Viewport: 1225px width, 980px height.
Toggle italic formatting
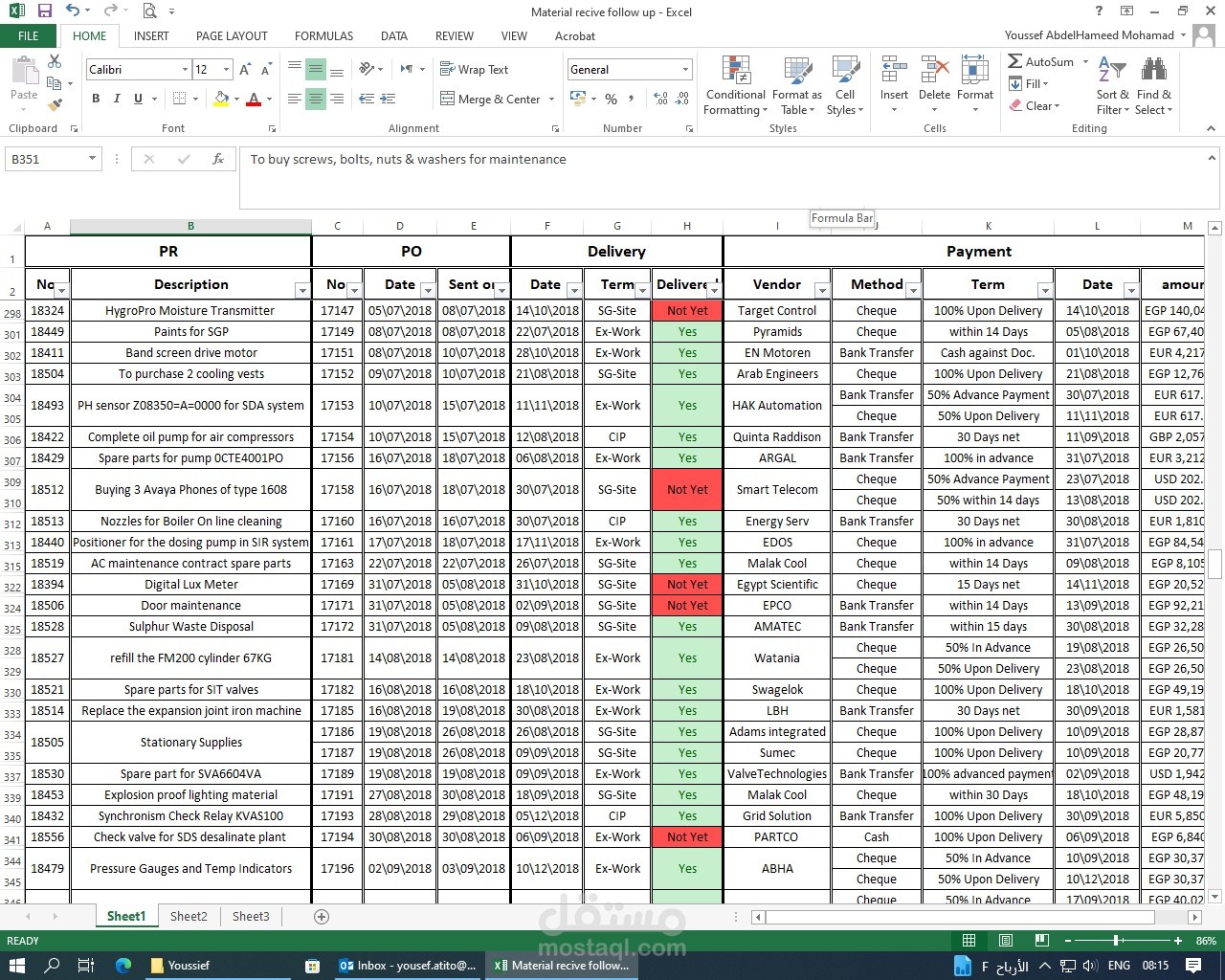pos(116,99)
